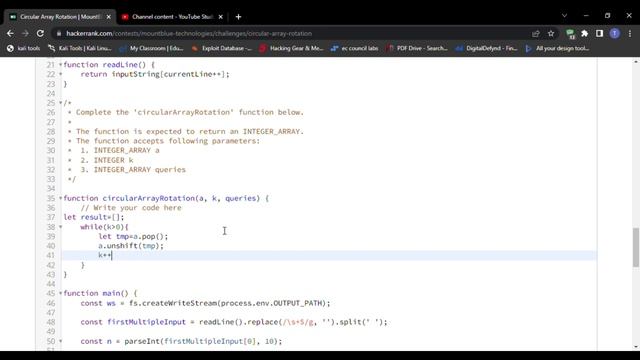
Task: Click on 'let result=[];' code line
Action: pyautogui.click(x=94, y=217)
